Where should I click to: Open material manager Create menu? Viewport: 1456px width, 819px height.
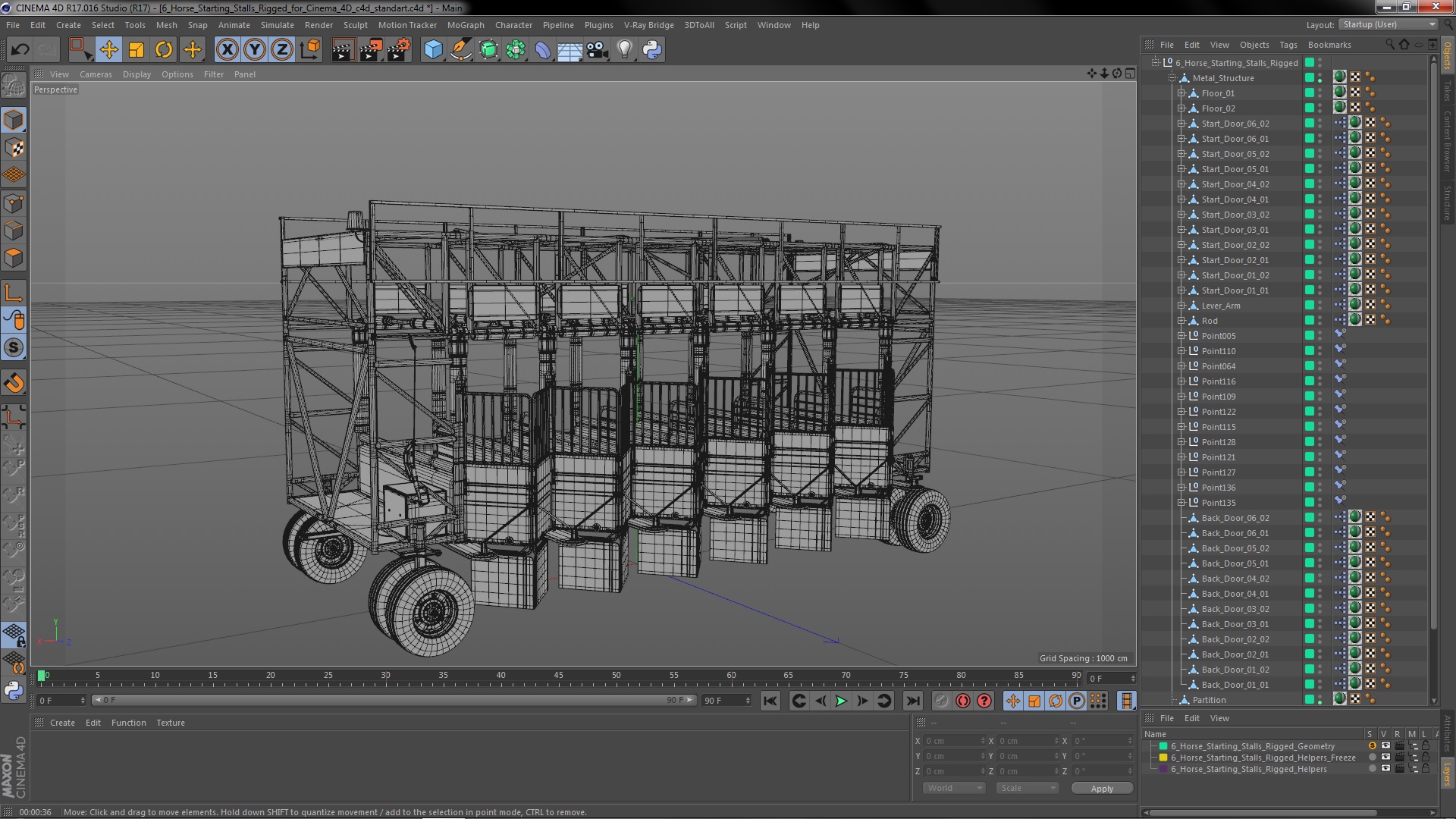click(62, 723)
